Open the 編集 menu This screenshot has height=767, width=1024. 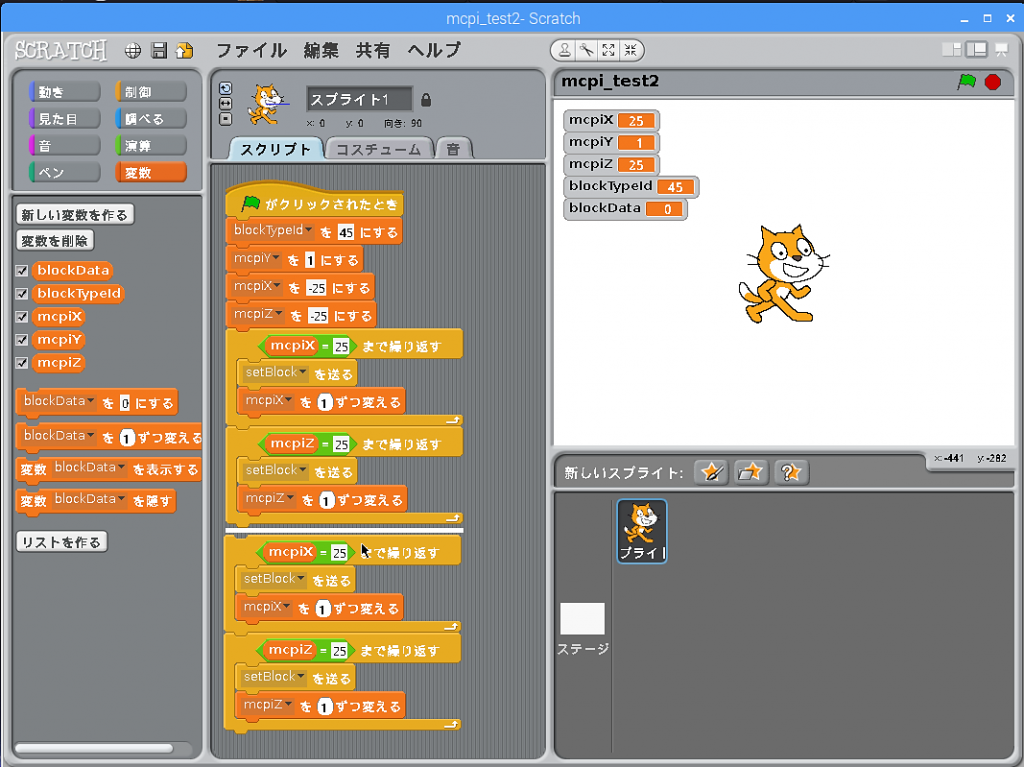click(x=321, y=50)
